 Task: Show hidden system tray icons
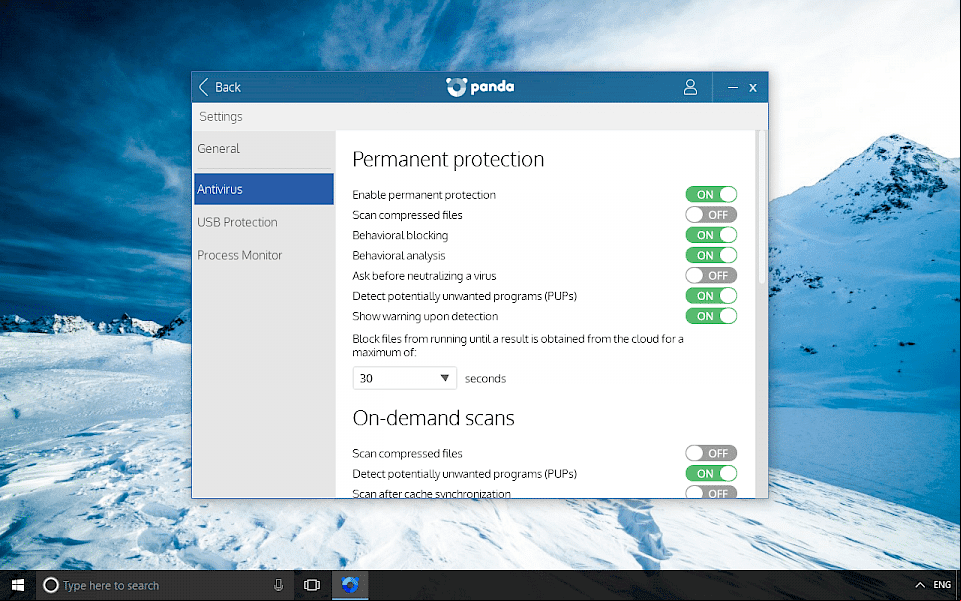919,585
